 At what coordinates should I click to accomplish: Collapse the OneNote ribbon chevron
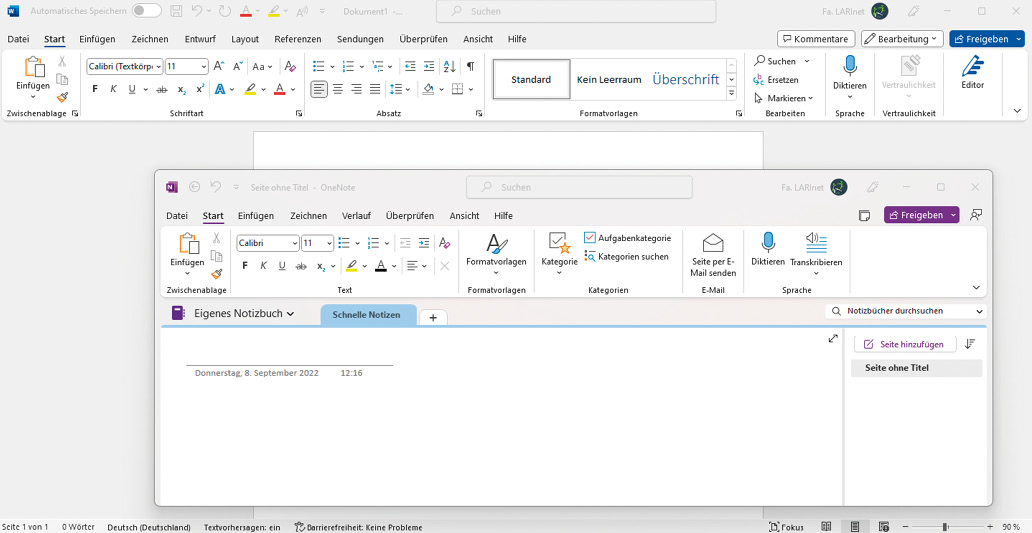[976, 288]
